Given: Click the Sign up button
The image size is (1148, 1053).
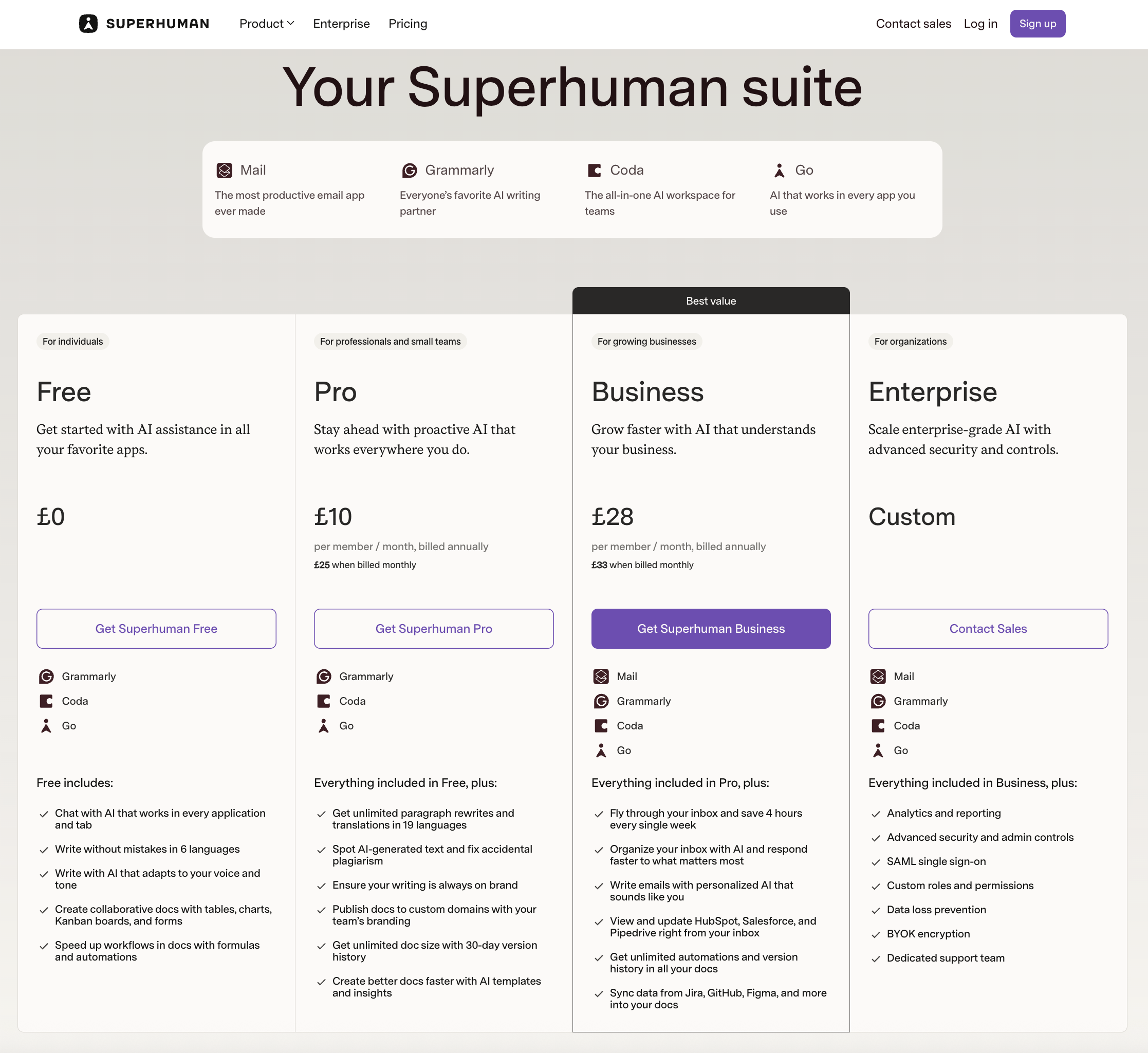Looking at the screenshot, I should click(x=1038, y=23).
